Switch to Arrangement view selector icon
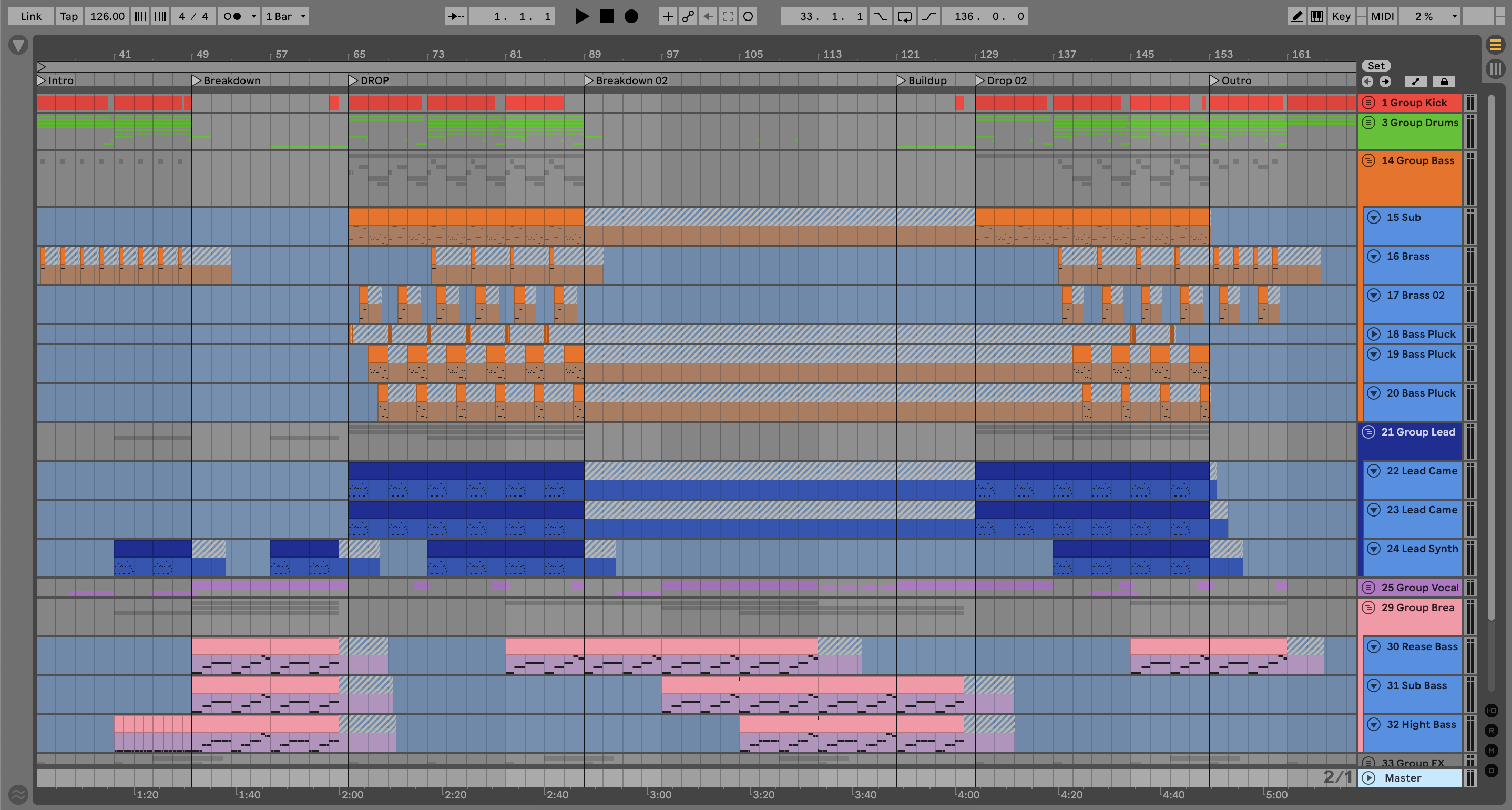Image resolution: width=1512 pixels, height=810 pixels. [x=1495, y=45]
